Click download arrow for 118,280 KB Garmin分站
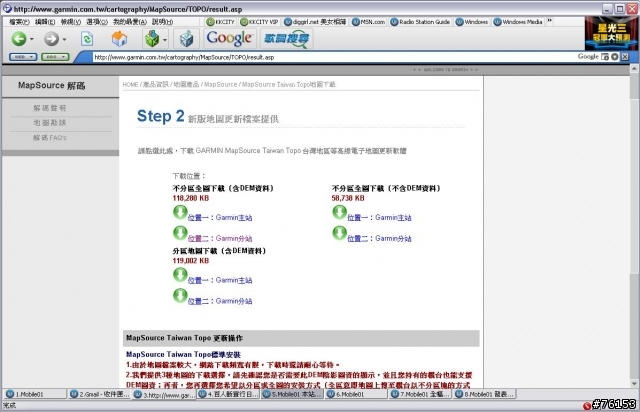The height and width of the screenshot is (412, 640). pyautogui.click(x=180, y=233)
